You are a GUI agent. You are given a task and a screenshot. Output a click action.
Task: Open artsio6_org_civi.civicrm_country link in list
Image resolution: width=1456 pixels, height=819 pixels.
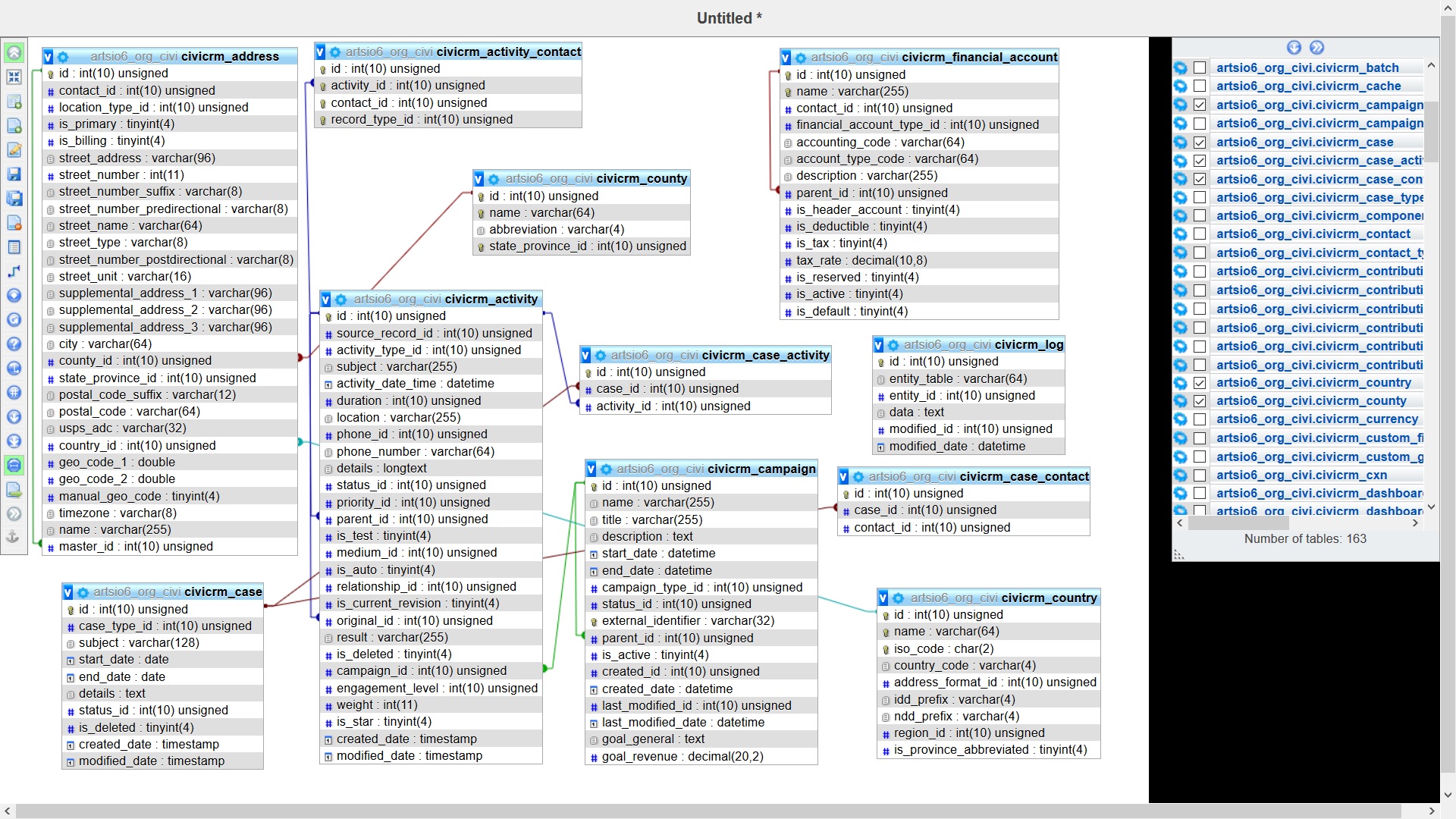click(1313, 383)
